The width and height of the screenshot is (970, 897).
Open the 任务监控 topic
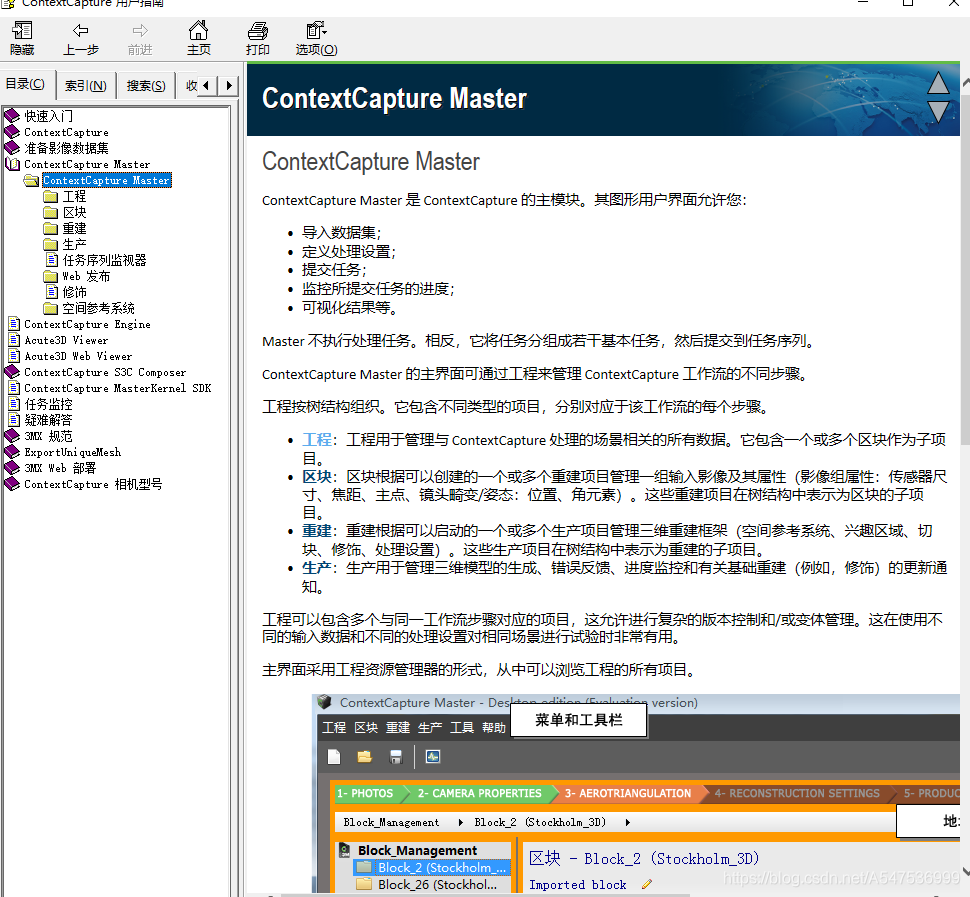tap(40, 404)
